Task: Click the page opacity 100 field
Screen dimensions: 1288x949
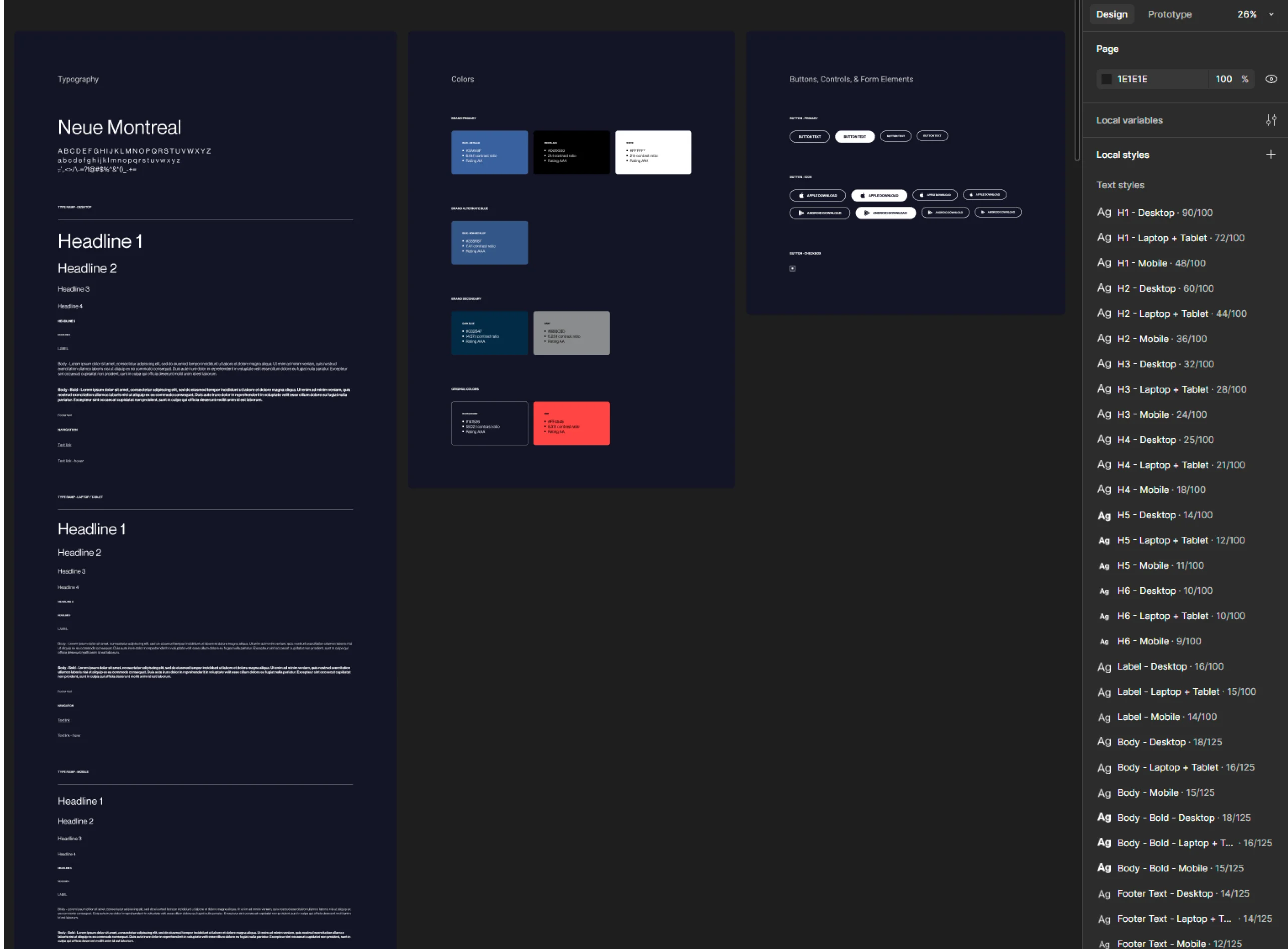Action: (x=1223, y=79)
